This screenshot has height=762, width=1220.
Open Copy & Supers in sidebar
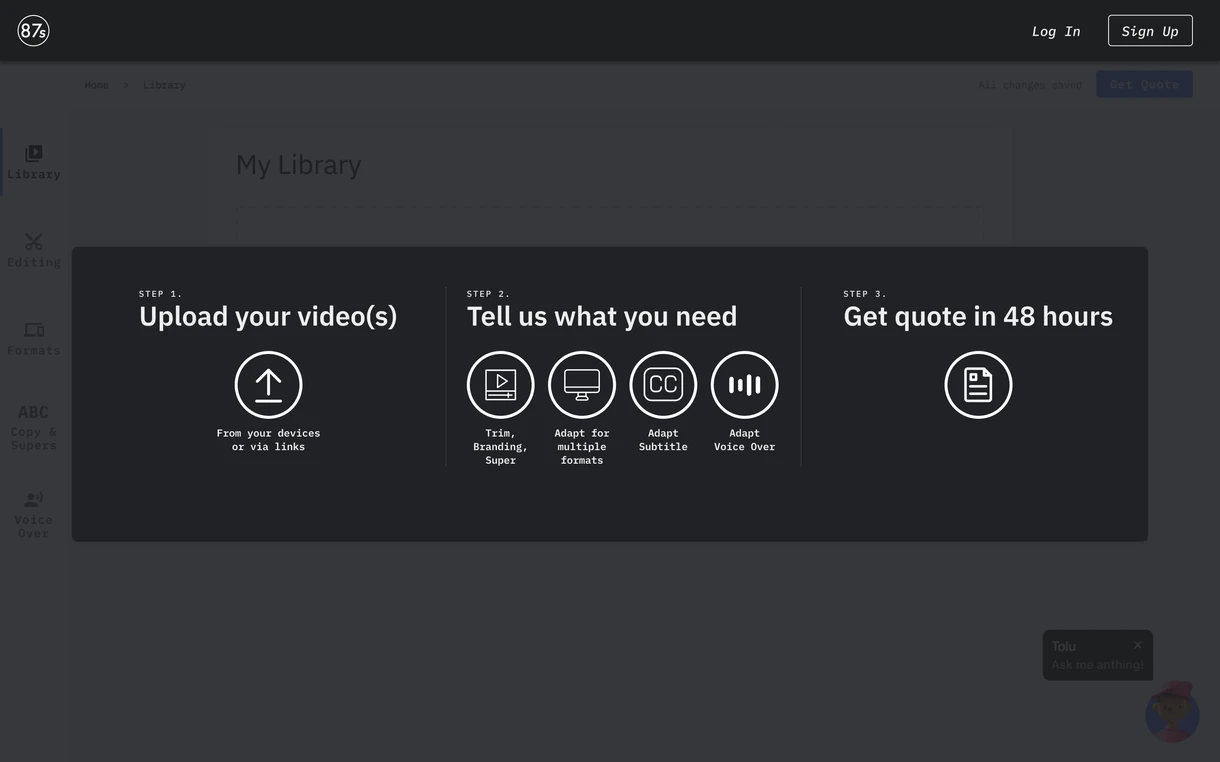click(34, 426)
